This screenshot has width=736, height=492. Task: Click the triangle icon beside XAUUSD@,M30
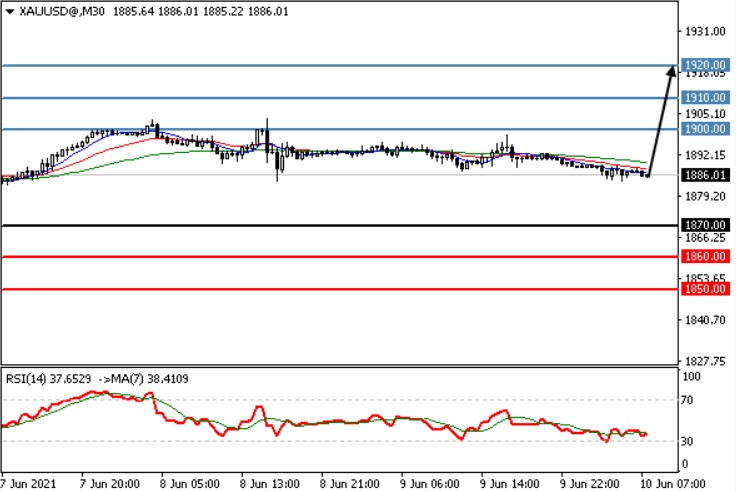9,10
